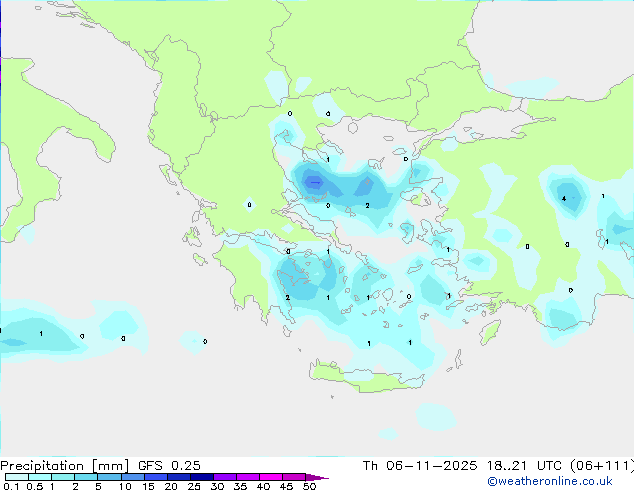This screenshot has width=634, height=490.
Task: Click the '18..21 UTC' time range
Action: (524, 466)
